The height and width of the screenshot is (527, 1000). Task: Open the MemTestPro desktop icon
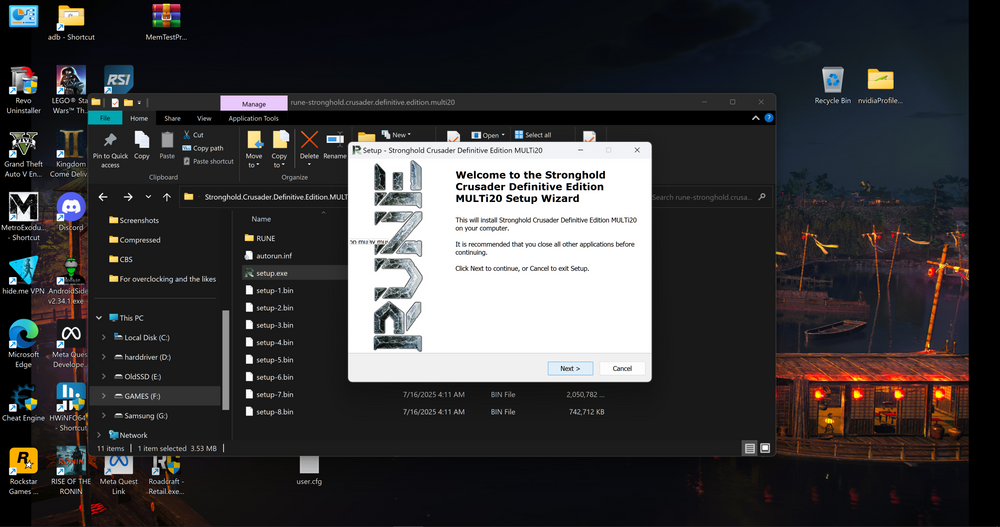(x=166, y=22)
